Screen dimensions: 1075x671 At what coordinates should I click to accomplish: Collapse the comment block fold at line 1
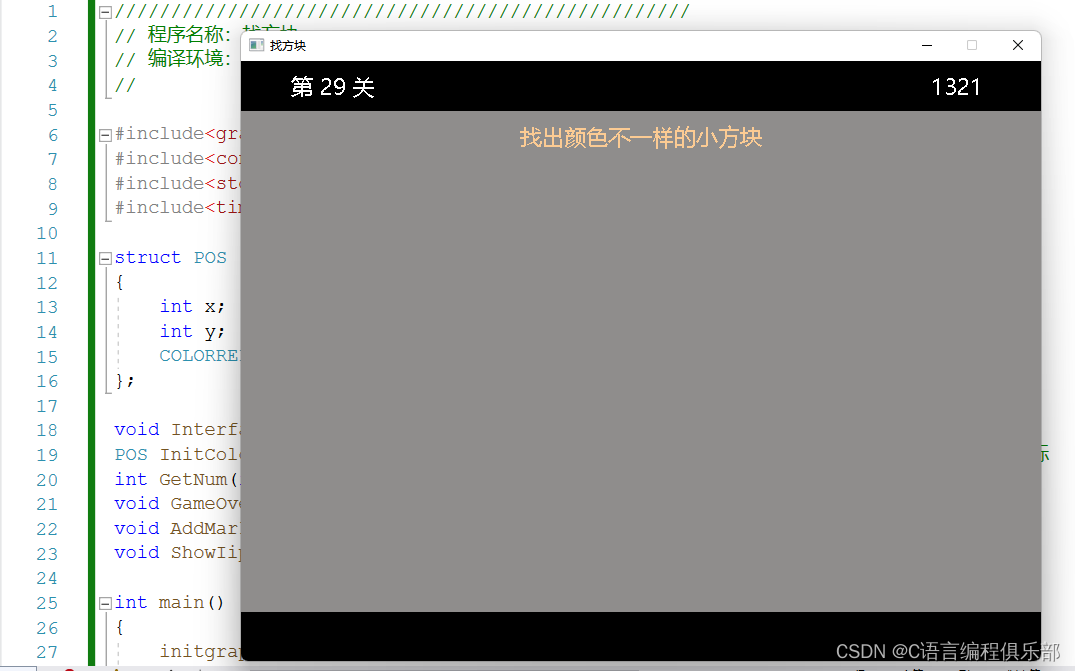click(x=105, y=12)
